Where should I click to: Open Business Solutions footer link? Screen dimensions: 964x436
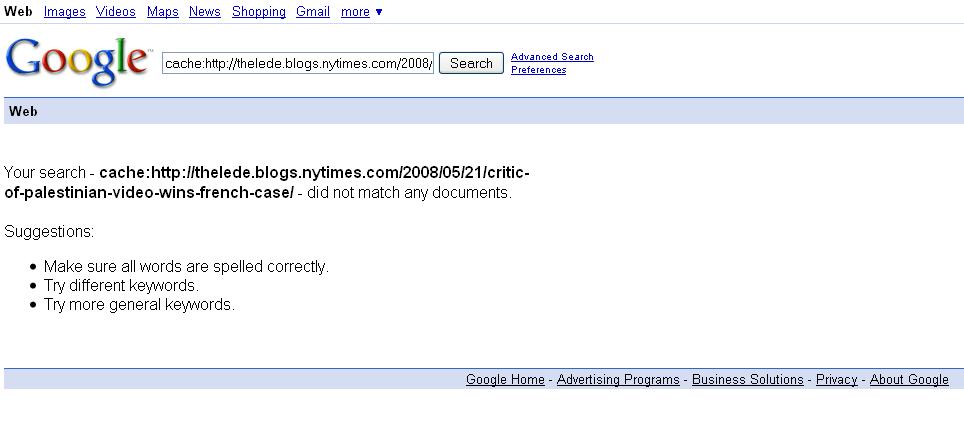pyautogui.click(x=748, y=379)
